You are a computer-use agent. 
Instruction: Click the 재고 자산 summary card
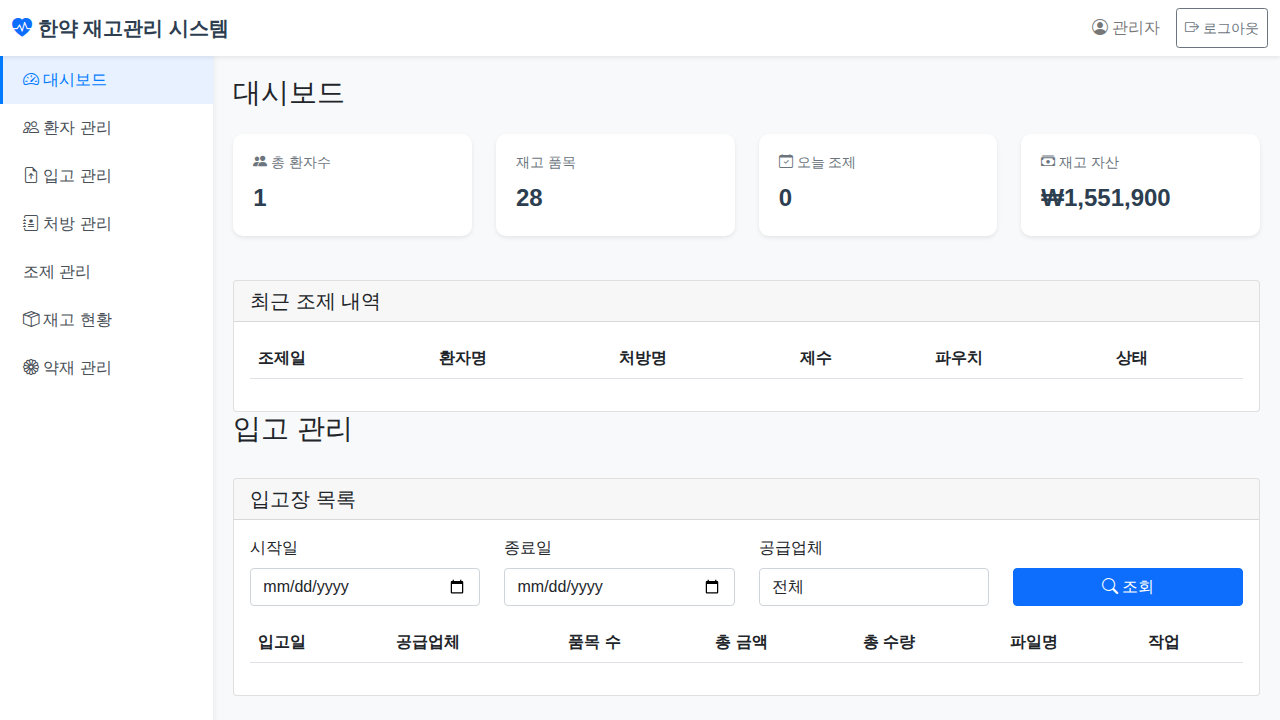coord(1140,185)
